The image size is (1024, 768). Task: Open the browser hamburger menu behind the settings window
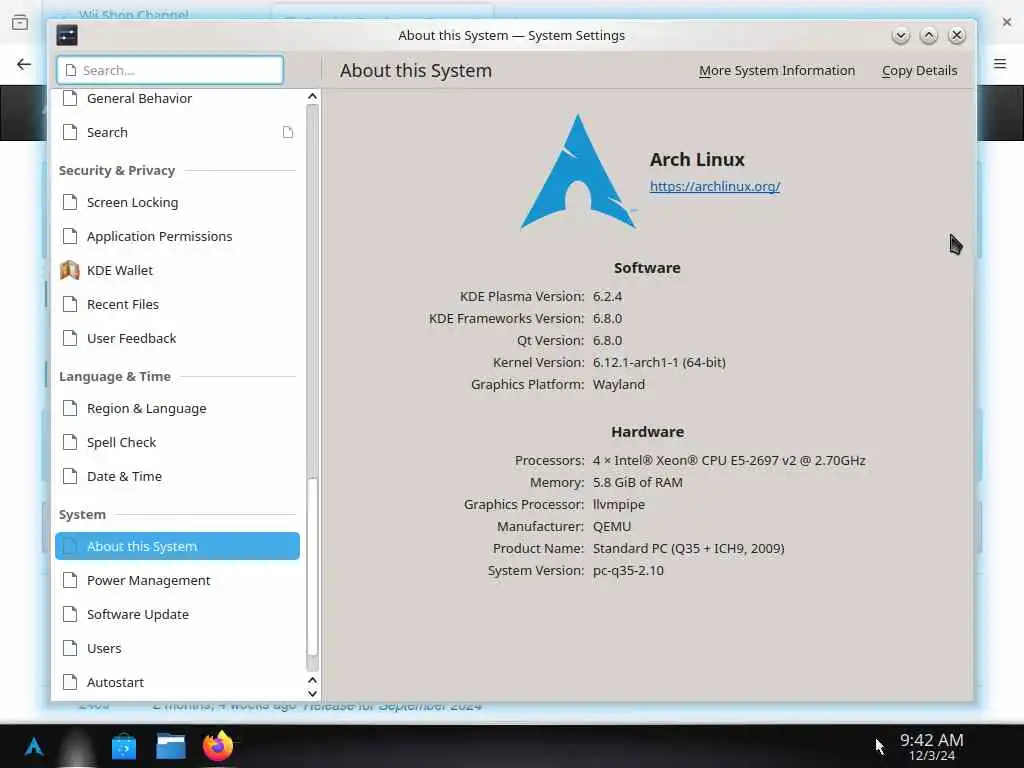point(1000,63)
